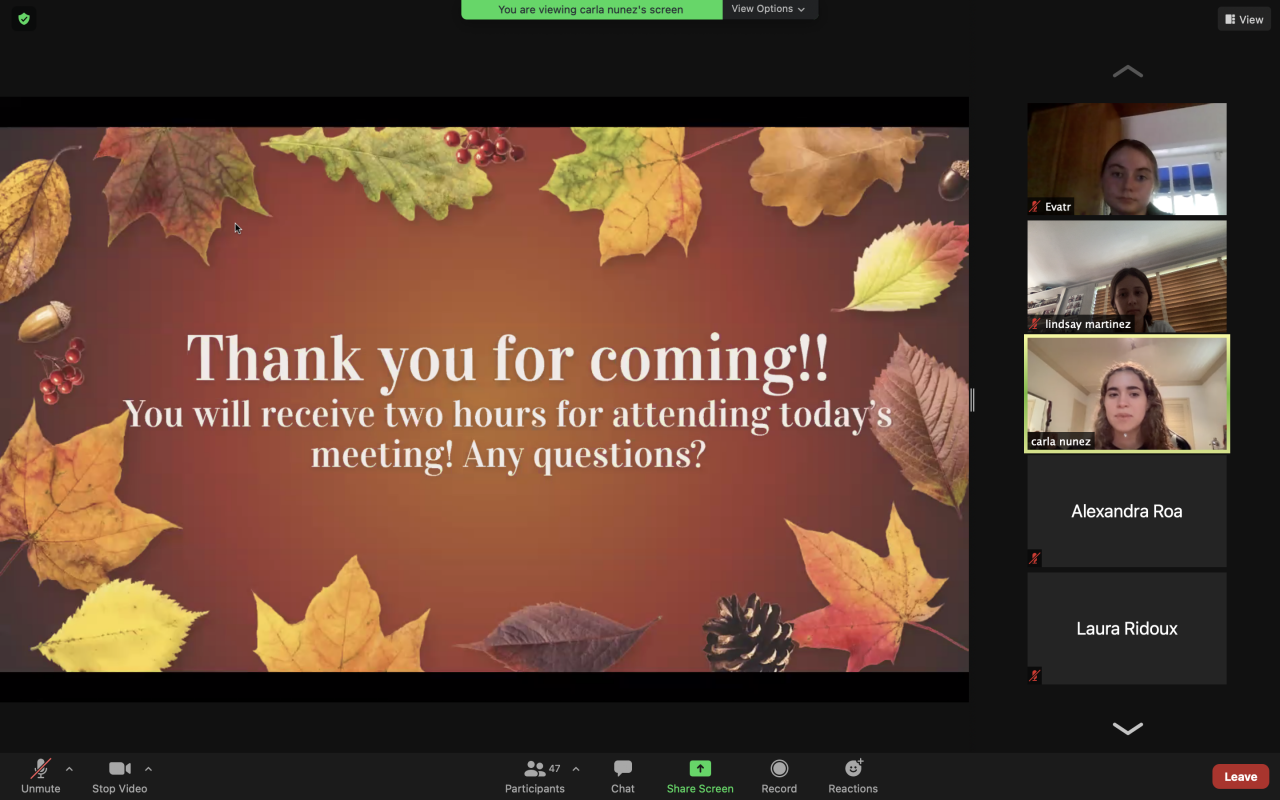Show previous participants with the up chevron
1280x800 pixels.
1127,71
